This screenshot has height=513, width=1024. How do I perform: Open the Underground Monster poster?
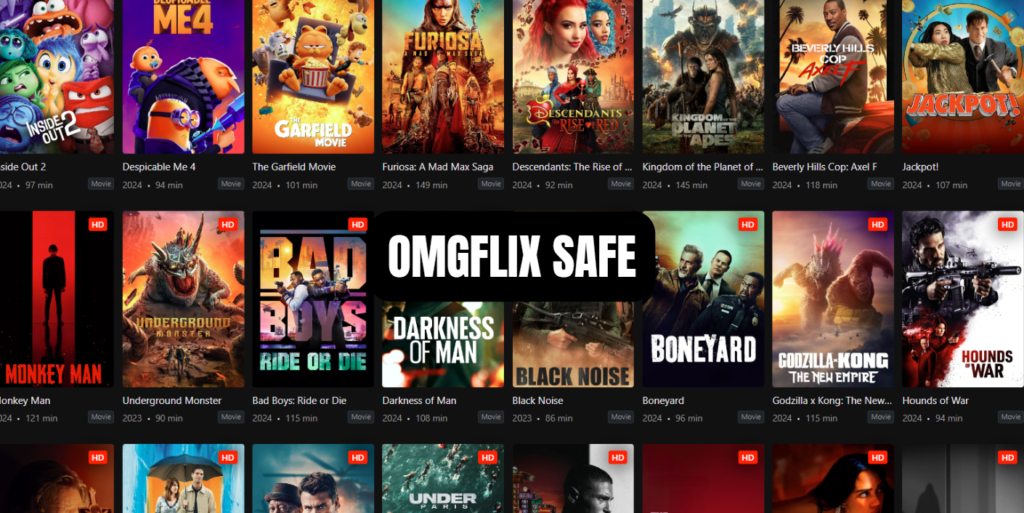[x=184, y=299]
